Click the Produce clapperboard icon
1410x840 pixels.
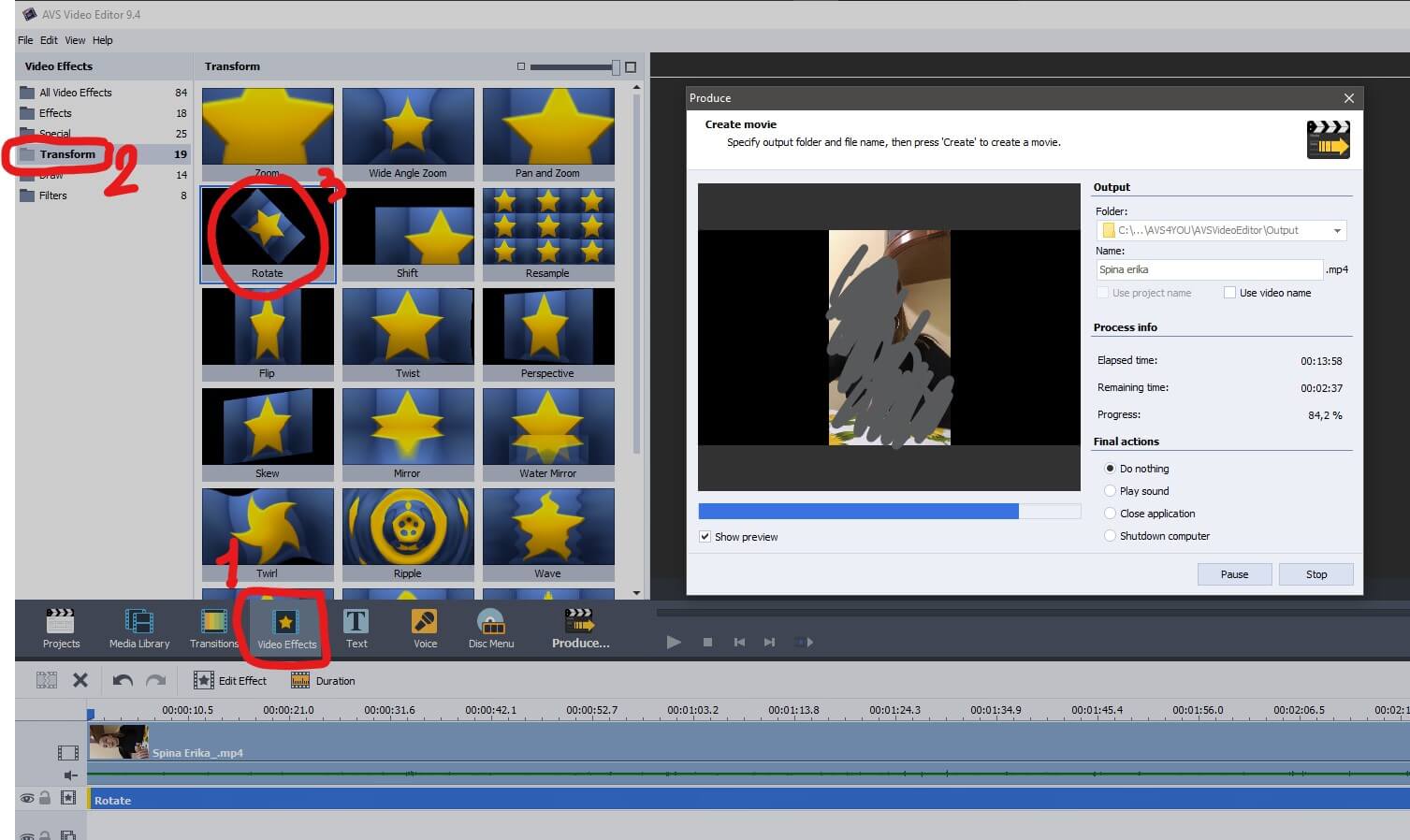click(580, 621)
